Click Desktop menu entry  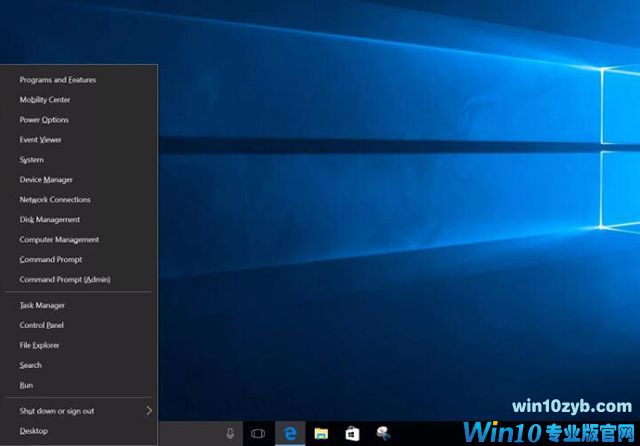point(33,431)
